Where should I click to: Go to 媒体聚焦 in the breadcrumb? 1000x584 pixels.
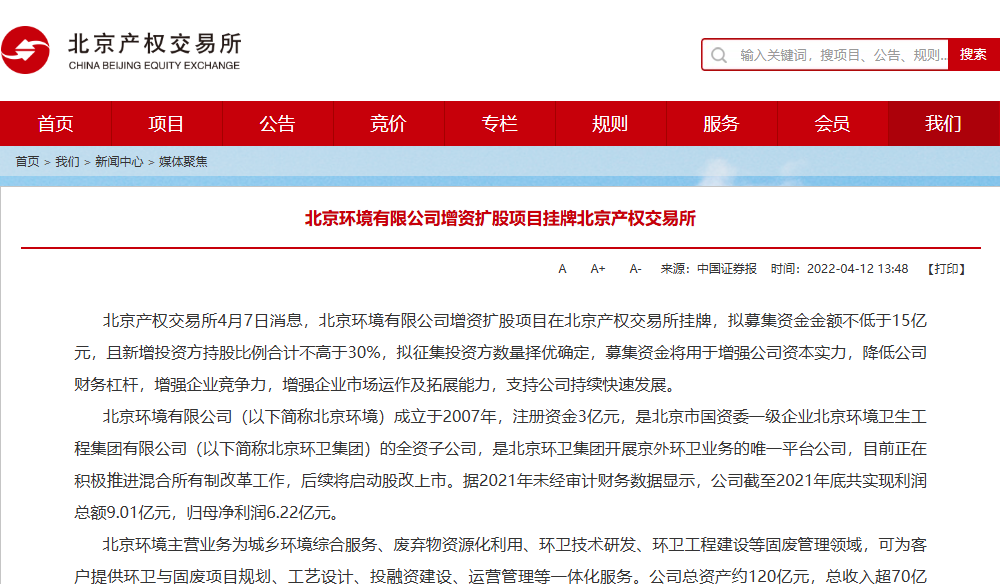tap(183, 162)
